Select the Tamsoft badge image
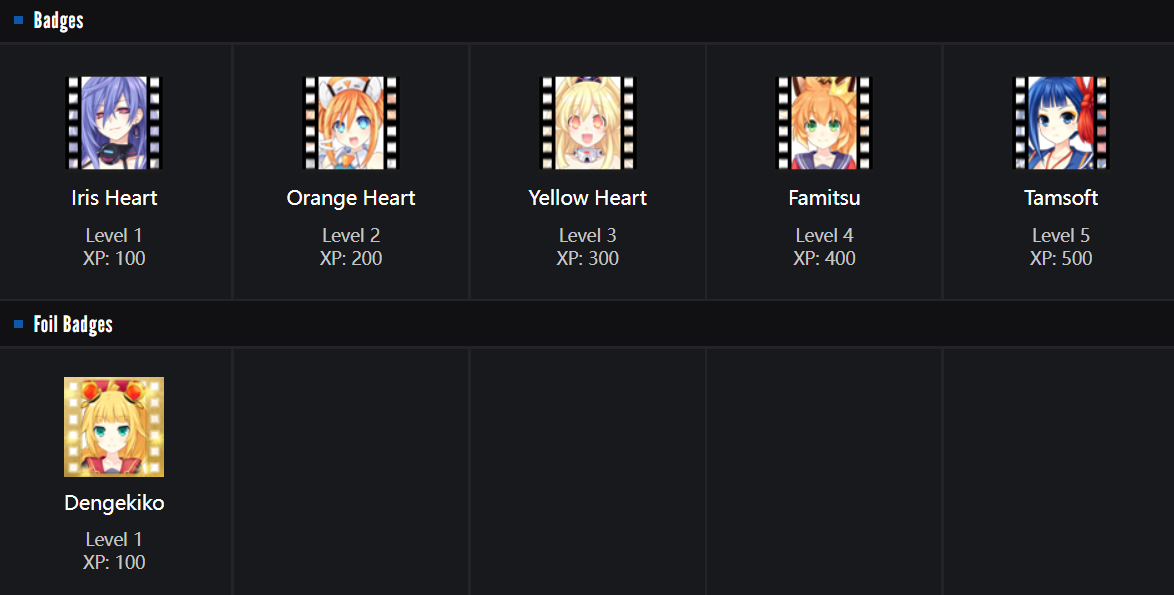Screen dimensions: 1174x595 [1061, 123]
